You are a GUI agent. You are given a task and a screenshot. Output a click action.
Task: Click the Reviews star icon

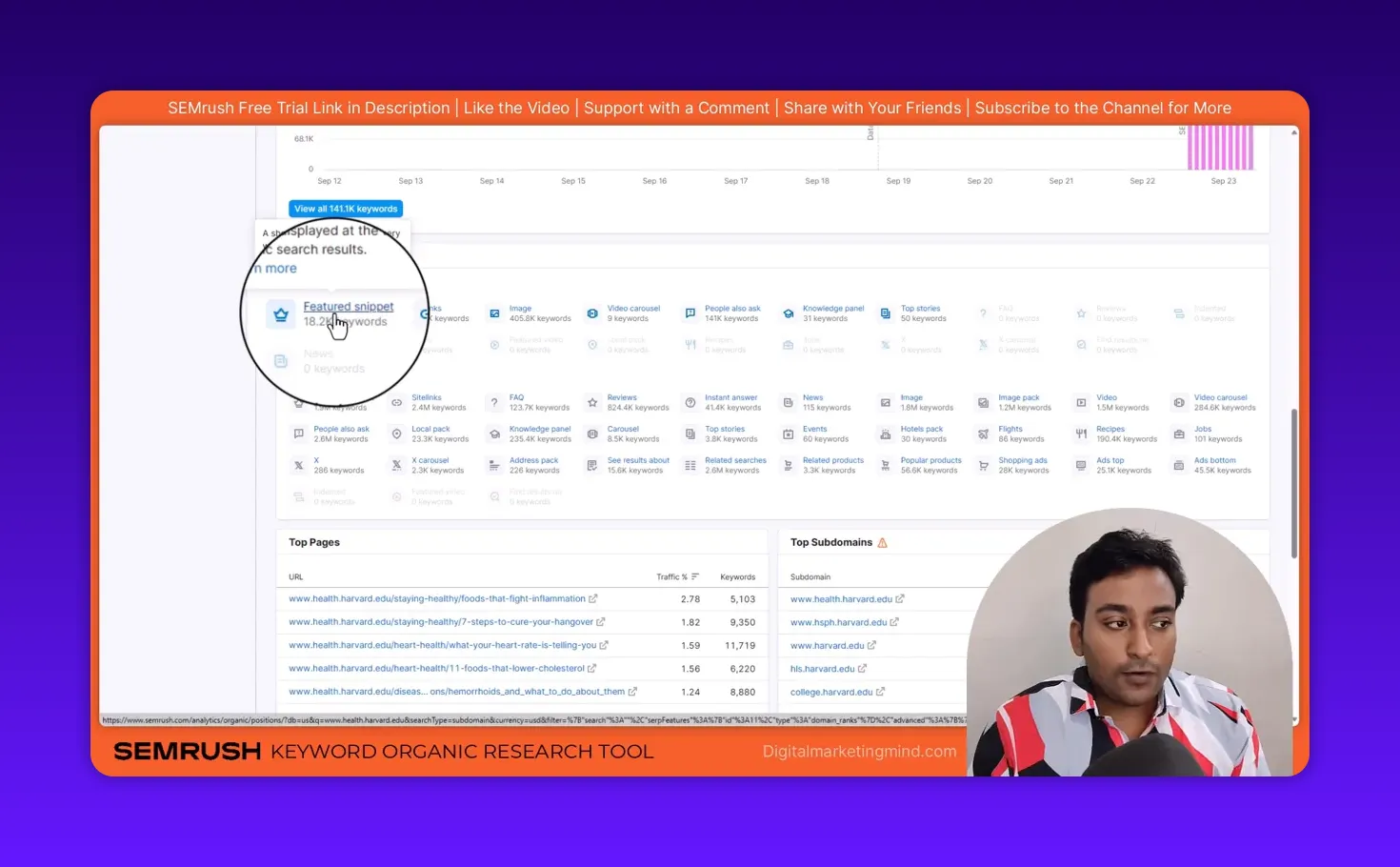pos(592,401)
